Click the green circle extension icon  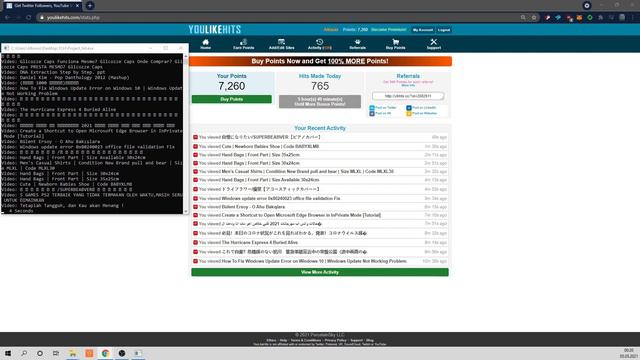pos(590,18)
